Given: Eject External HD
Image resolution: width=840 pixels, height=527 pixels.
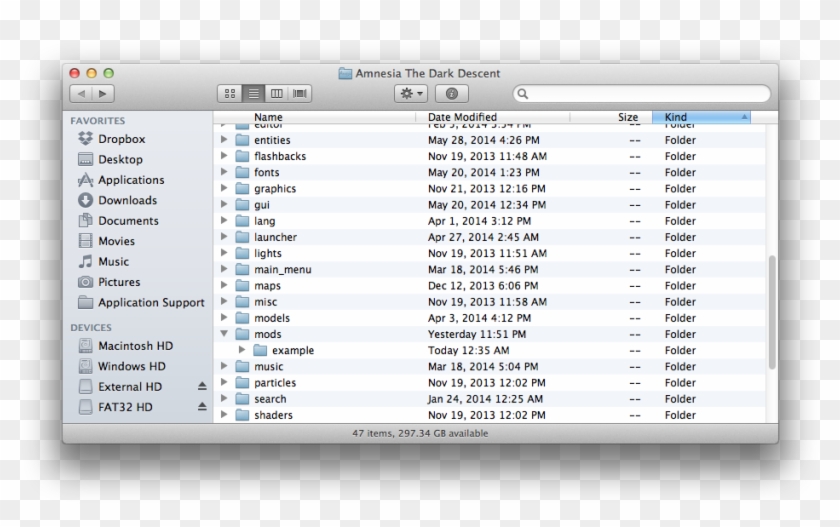Looking at the screenshot, I should tap(202, 386).
